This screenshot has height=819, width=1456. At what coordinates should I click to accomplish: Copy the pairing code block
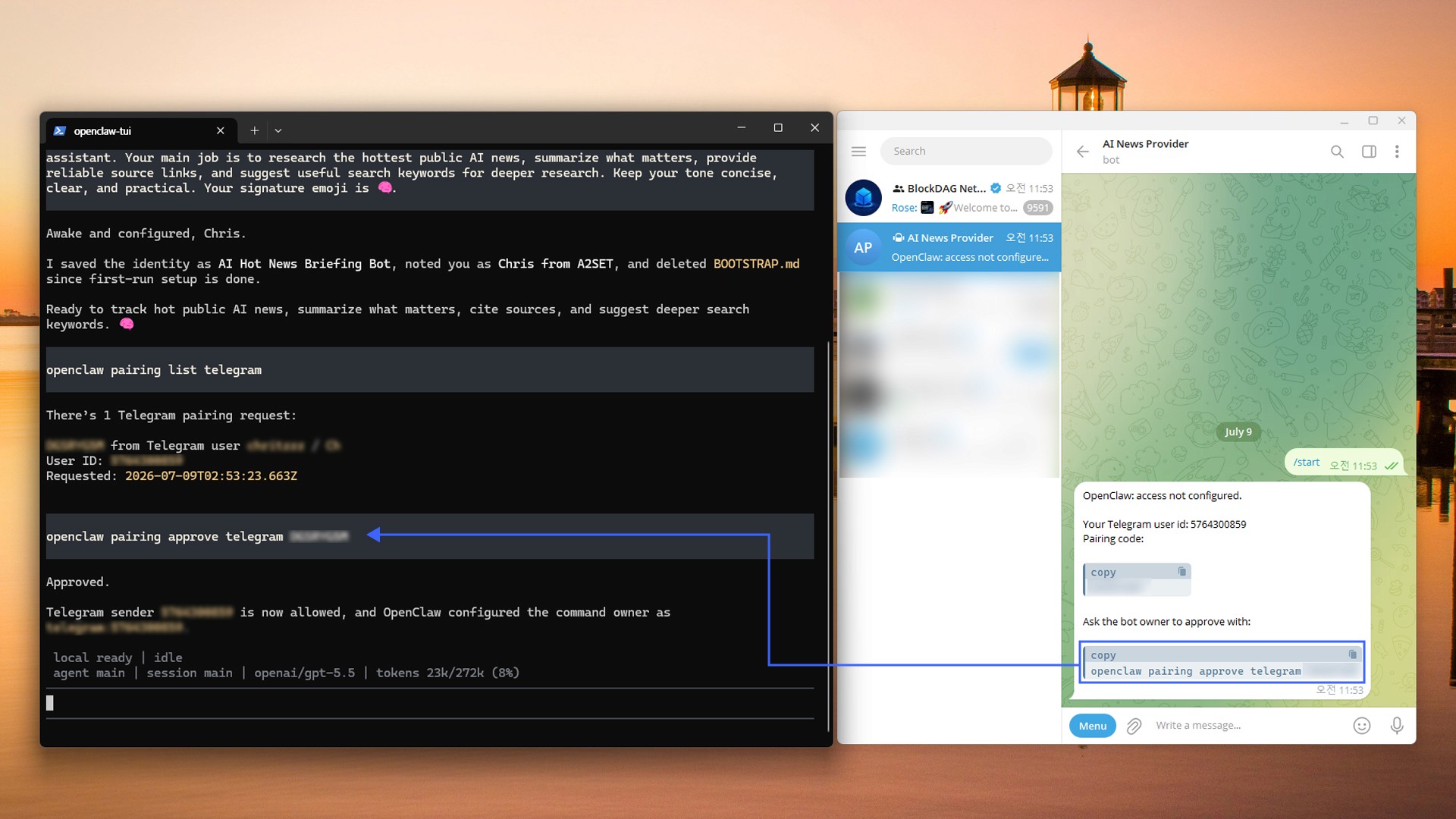pos(1181,572)
